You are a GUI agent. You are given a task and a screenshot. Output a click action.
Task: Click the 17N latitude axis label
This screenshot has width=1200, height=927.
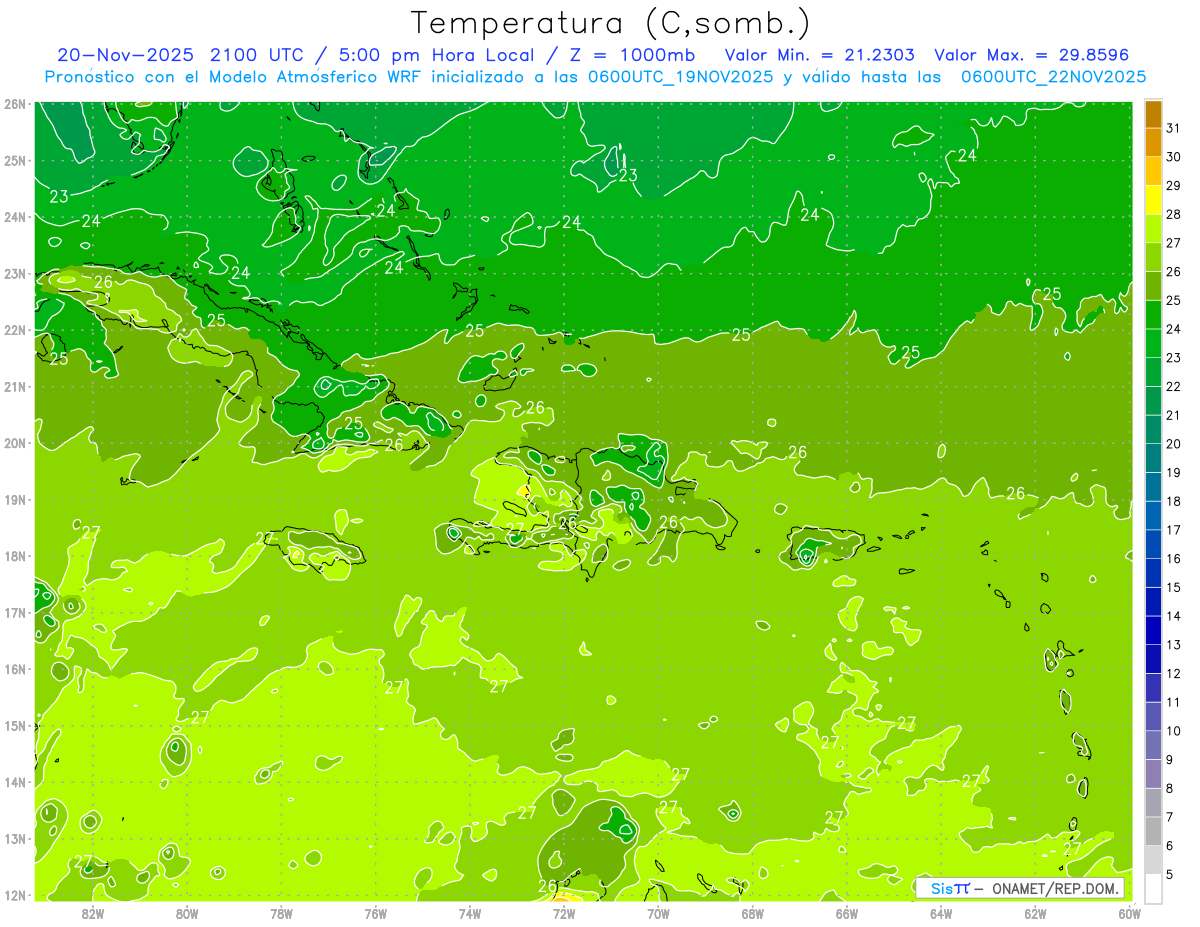point(15,612)
